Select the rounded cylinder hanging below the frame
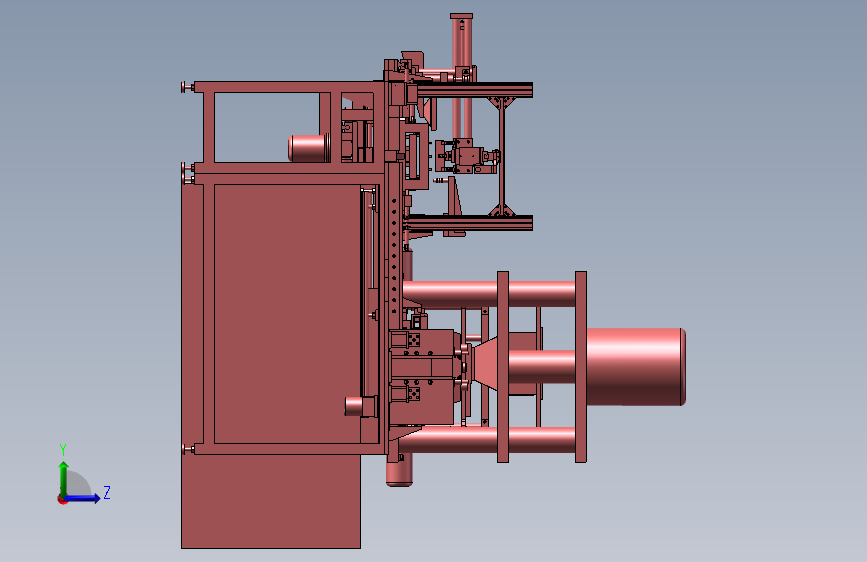 point(399,471)
